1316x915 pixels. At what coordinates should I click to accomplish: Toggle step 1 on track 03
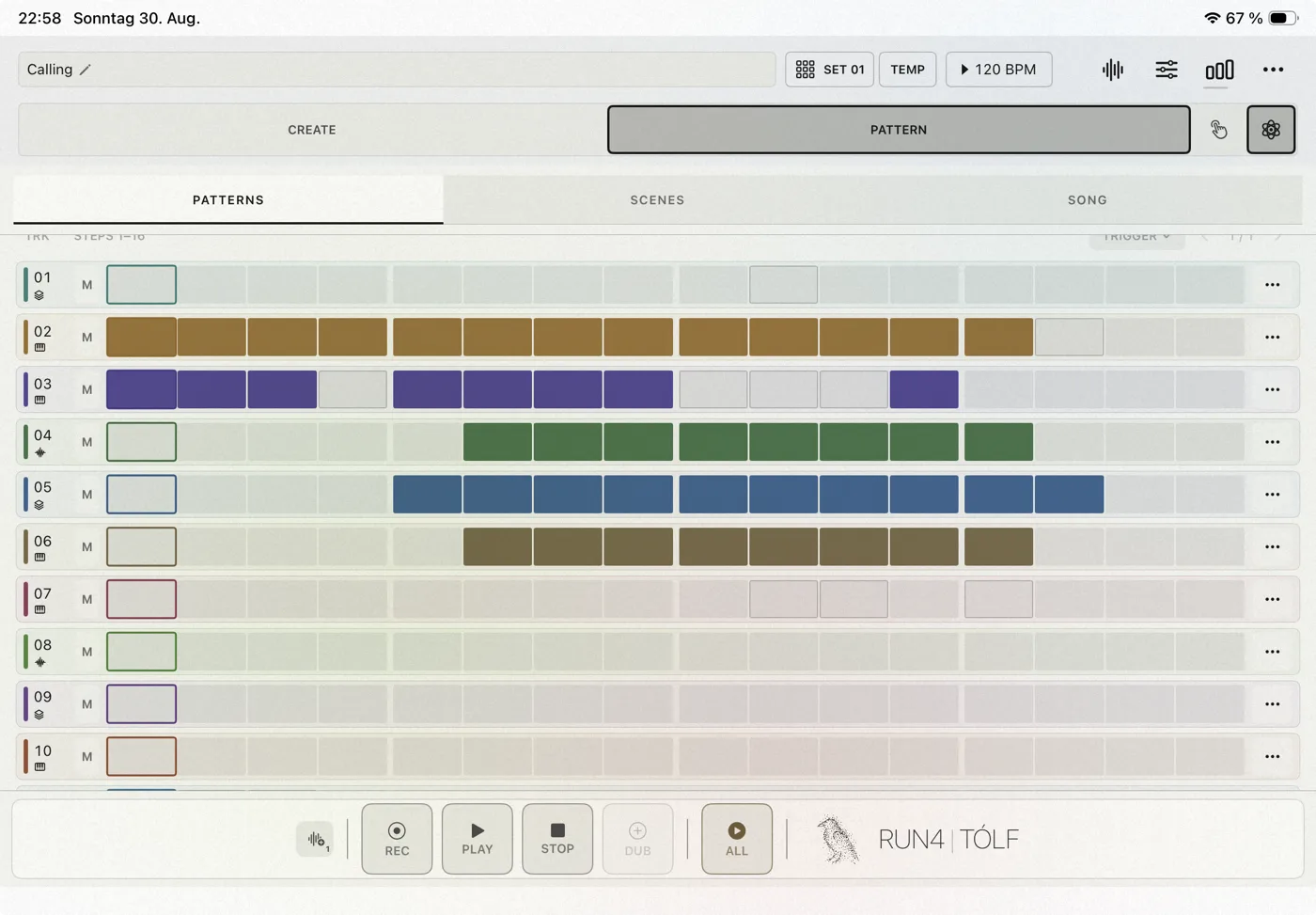click(x=141, y=389)
